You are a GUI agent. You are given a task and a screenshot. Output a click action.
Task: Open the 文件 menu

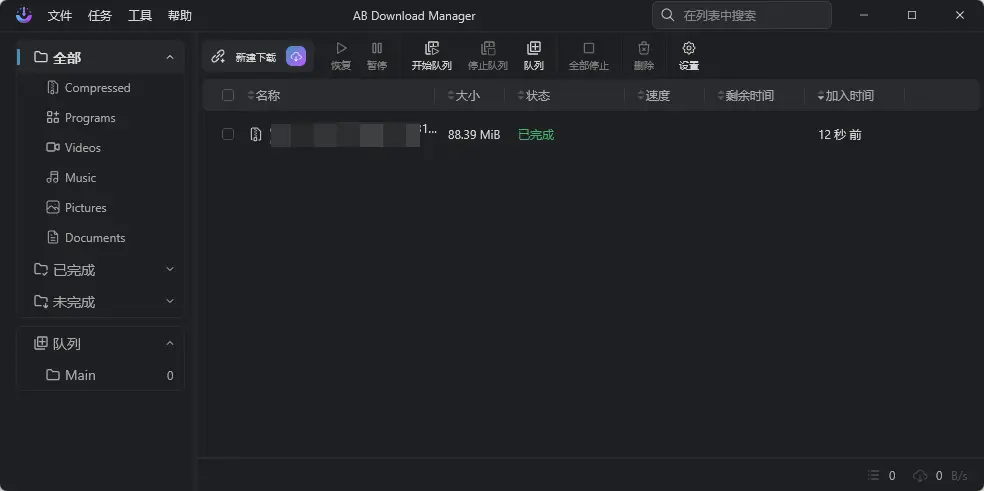60,16
